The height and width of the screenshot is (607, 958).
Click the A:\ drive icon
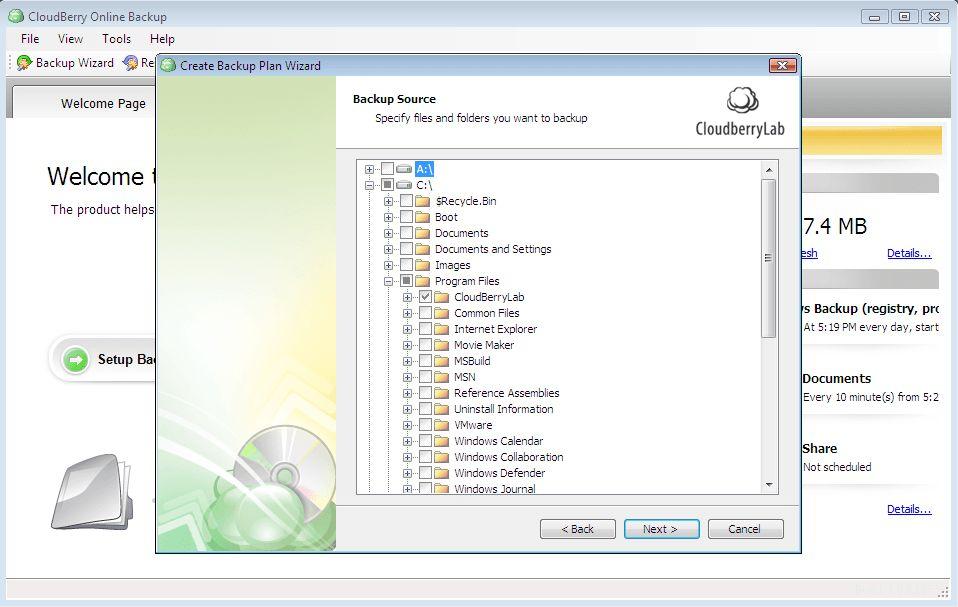(404, 169)
